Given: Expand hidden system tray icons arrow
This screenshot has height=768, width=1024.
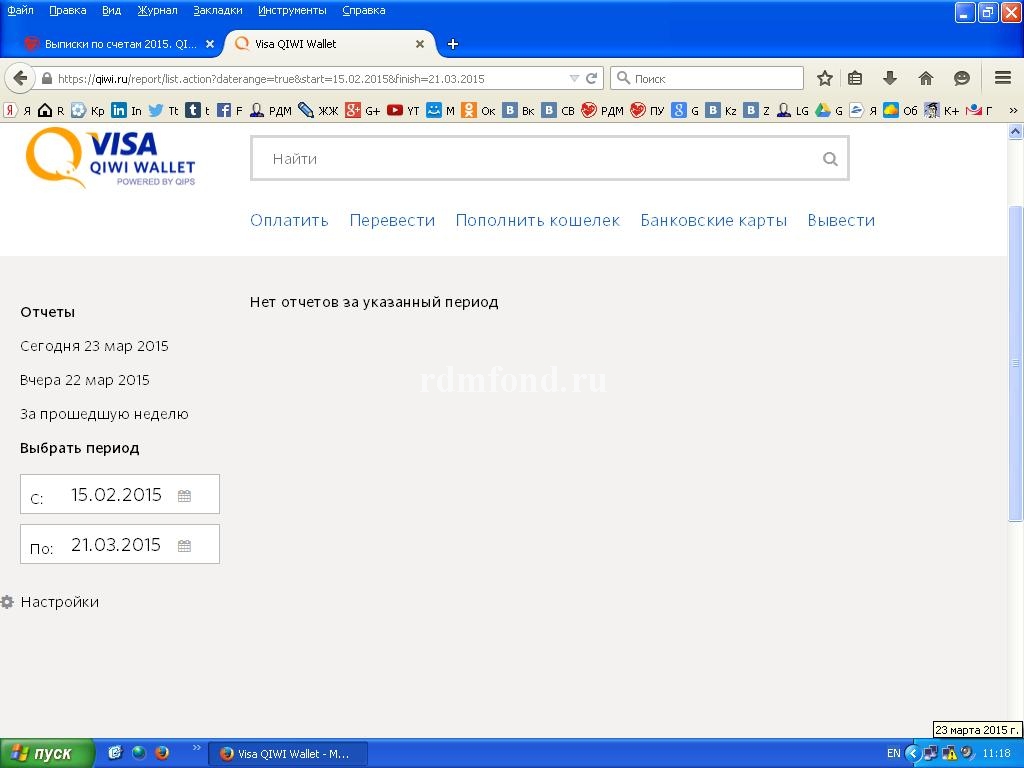Looking at the screenshot, I should coord(912,753).
